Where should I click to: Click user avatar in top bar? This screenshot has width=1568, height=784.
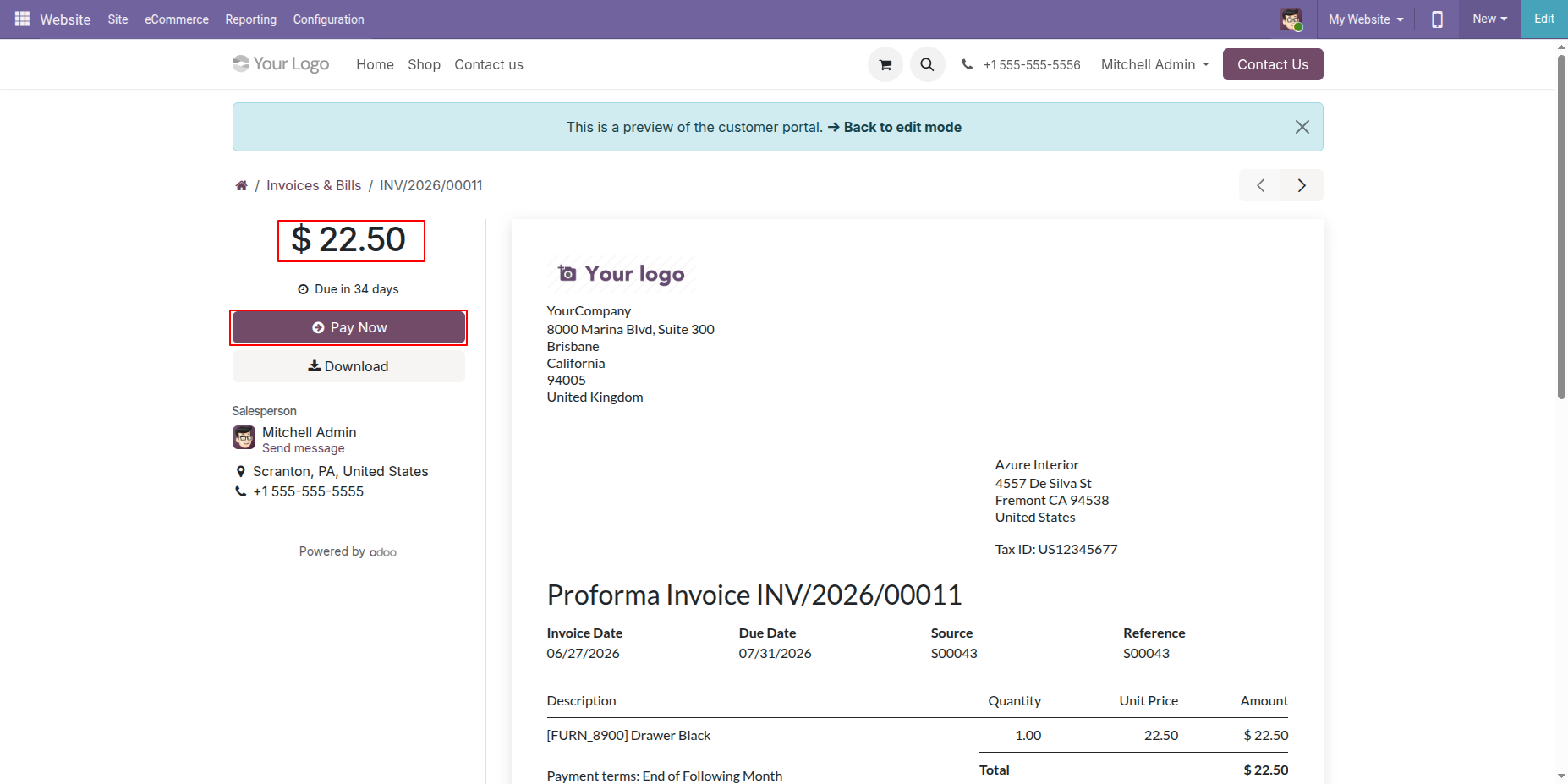pyautogui.click(x=1291, y=19)
